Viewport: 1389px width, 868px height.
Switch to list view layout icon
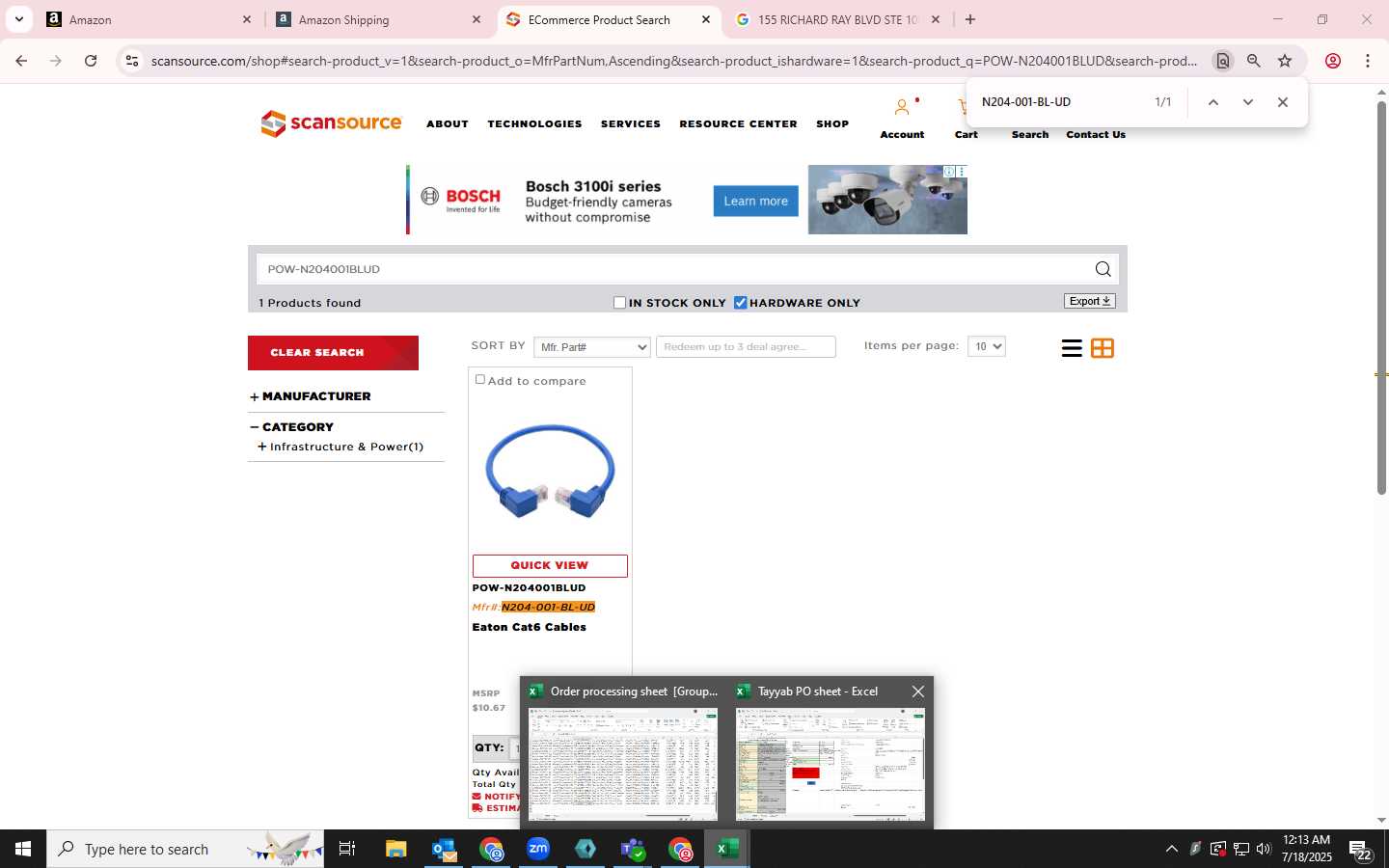pos(1072,348)
